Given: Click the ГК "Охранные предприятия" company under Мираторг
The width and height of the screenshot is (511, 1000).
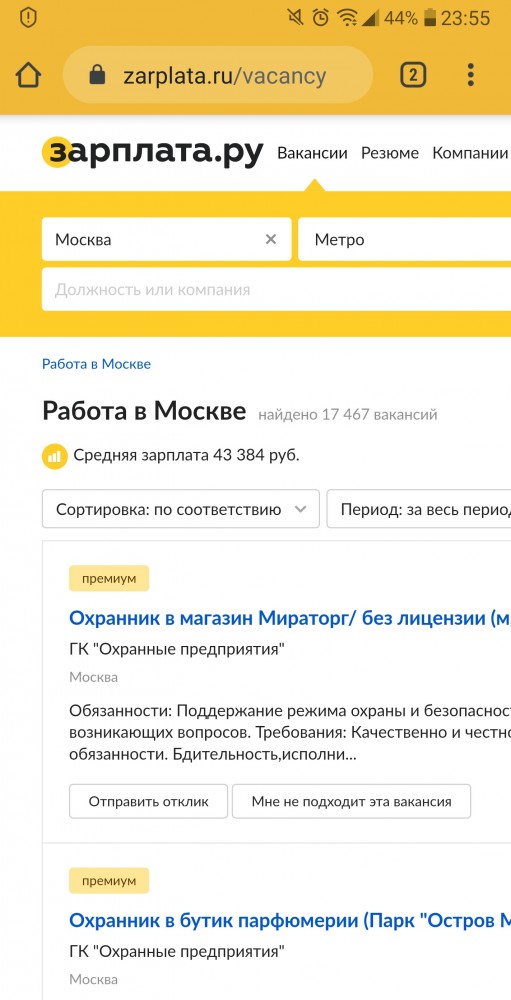Looking at the screenshot, I should tap(177, 650).
